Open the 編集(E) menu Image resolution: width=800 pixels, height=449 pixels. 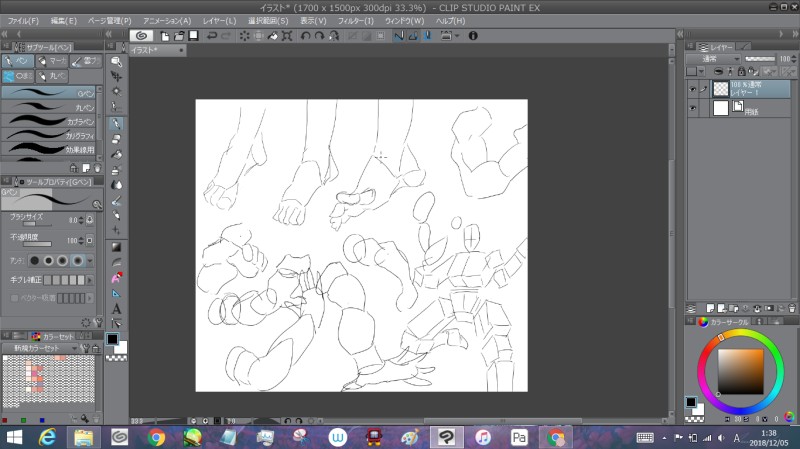coord(63,21)
